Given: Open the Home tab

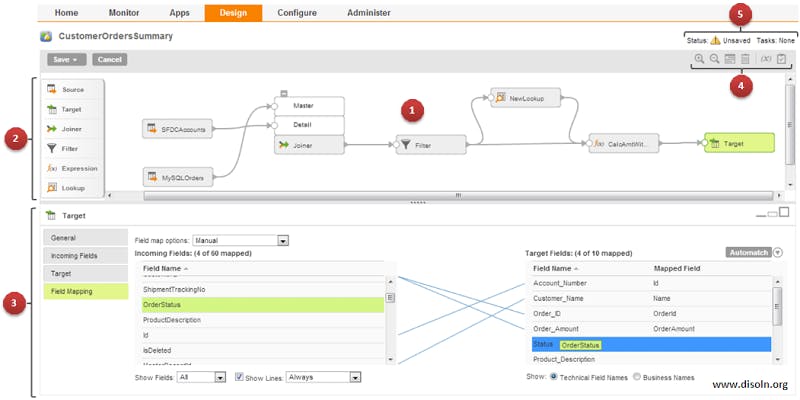Looking at the screenshot, I should click(x=66, y=13).
